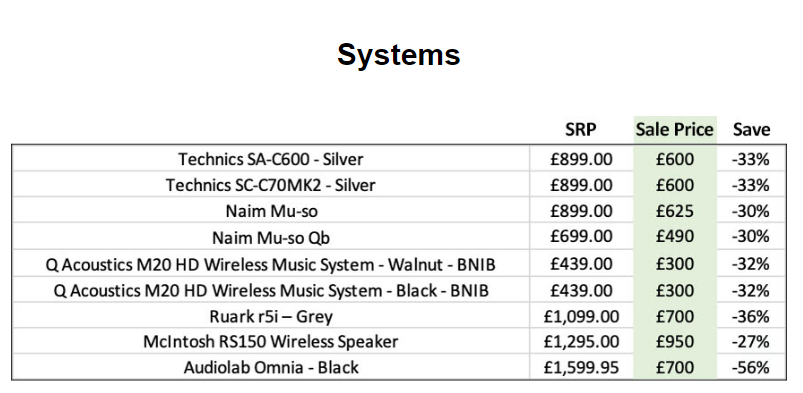Select the Sale Price column header

pyautogui.click(x=674, y=130)
